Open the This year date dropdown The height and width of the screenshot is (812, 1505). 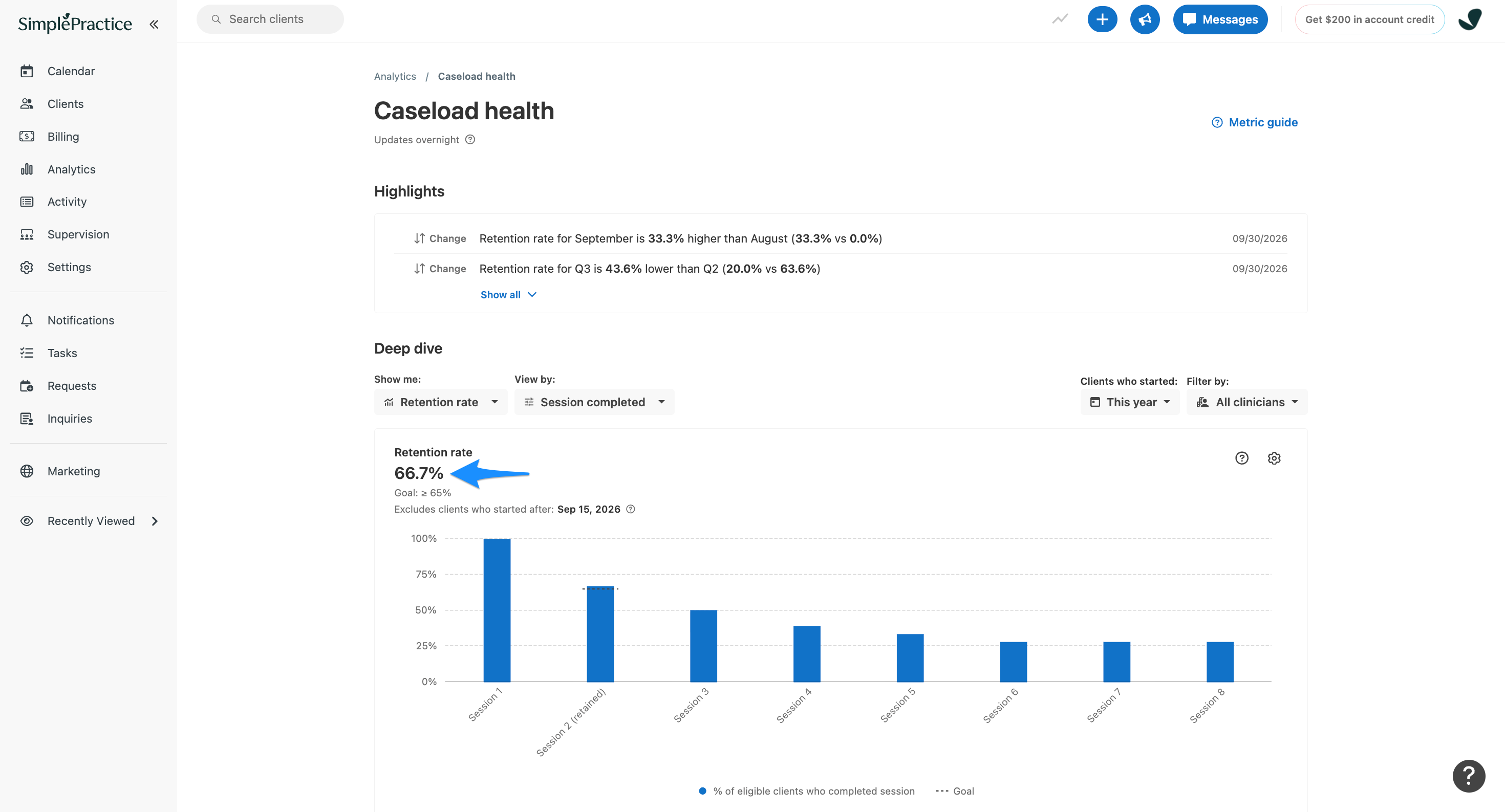1129,402
